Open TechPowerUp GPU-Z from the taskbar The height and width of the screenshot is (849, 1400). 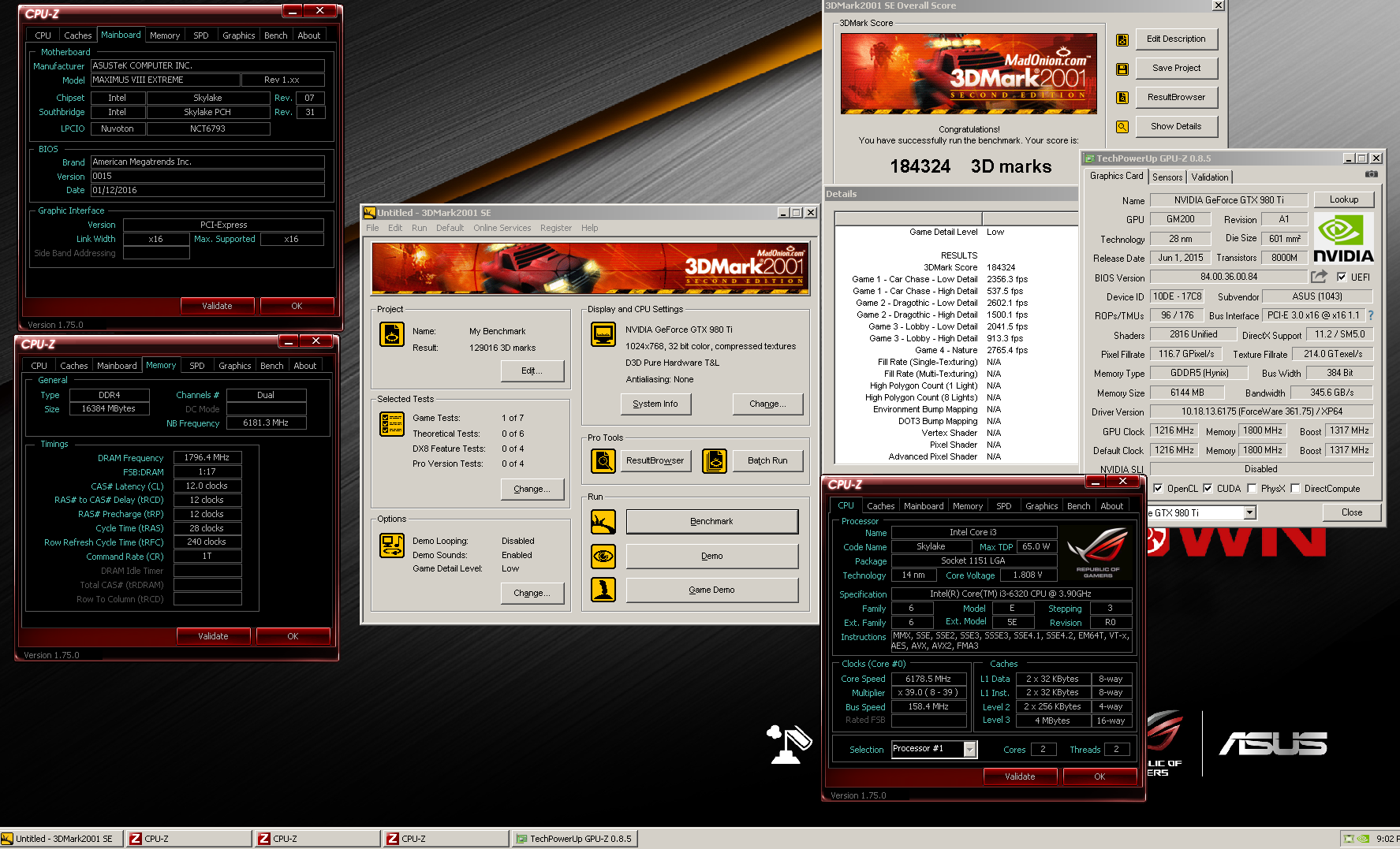click(574, 839)
